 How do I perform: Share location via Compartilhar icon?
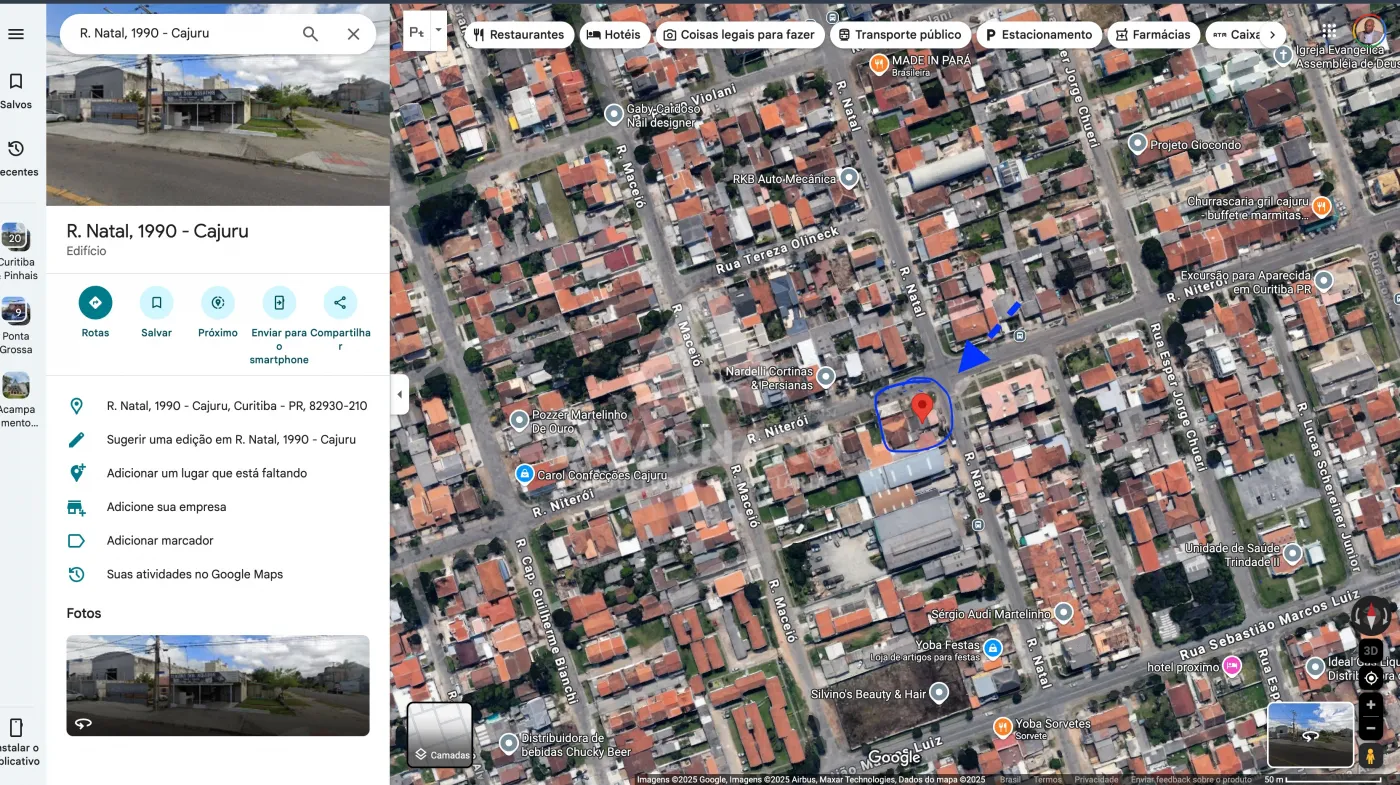(340, 303)
